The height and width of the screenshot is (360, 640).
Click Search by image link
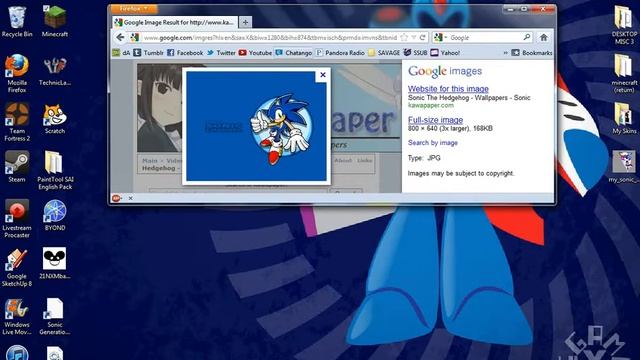(433, 143)
